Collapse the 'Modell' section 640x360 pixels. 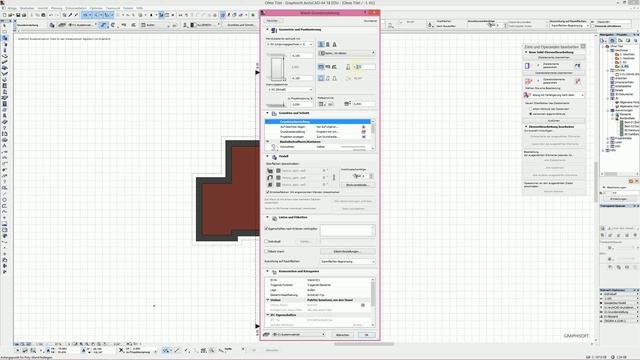(x=268, y=156)
